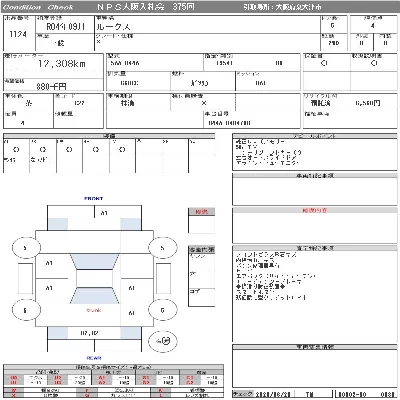Screen dimensions: 400x400
Task: Click the front-right tire circle marked 5
Action: 162,248
